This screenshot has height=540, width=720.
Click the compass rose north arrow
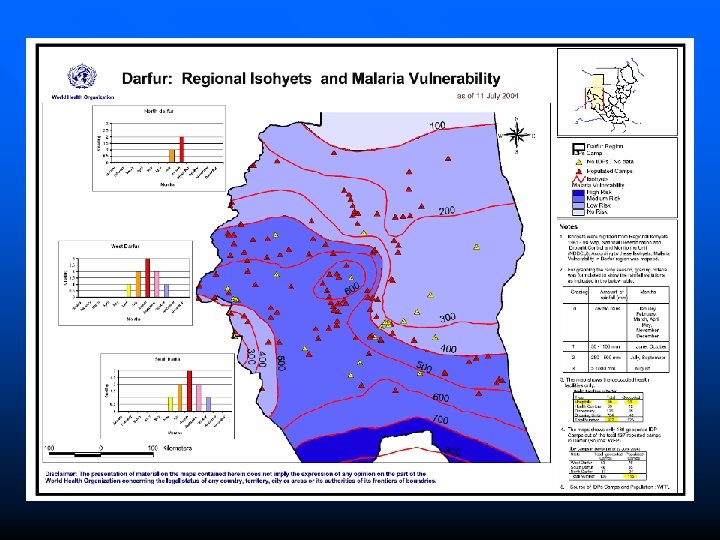click(517, 135)
